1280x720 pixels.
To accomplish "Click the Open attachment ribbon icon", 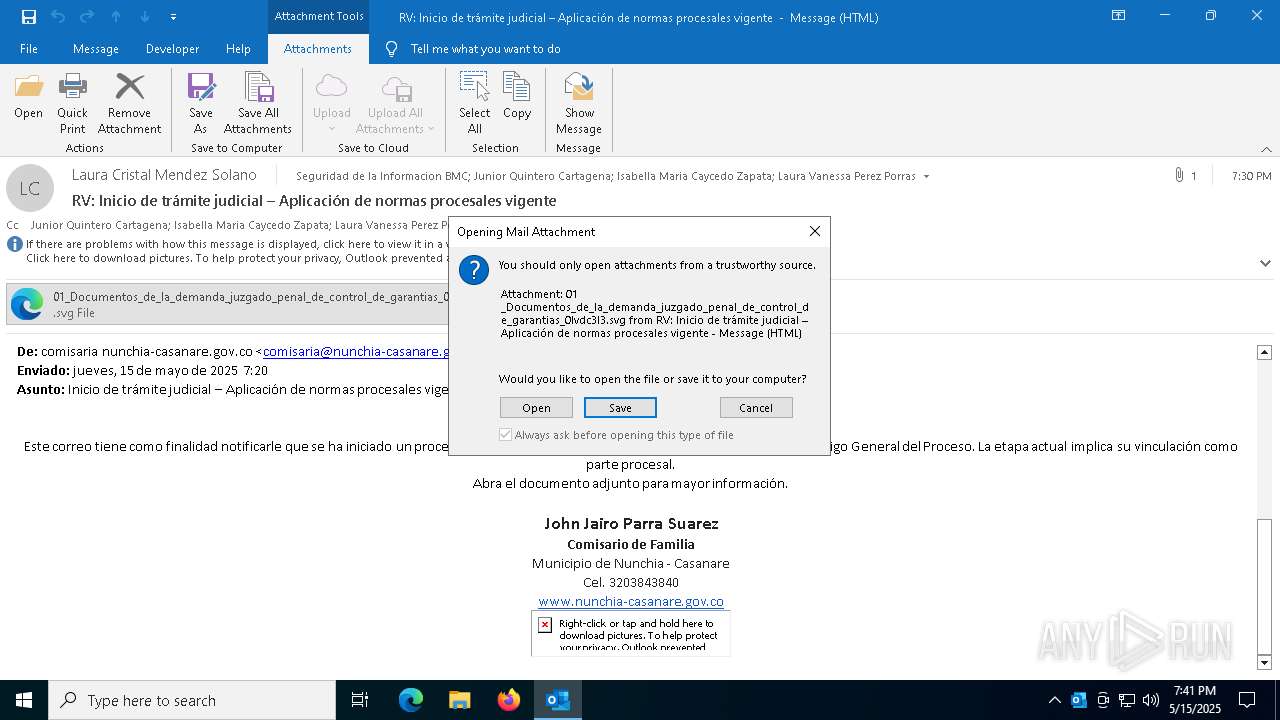I will pos(28,96).
